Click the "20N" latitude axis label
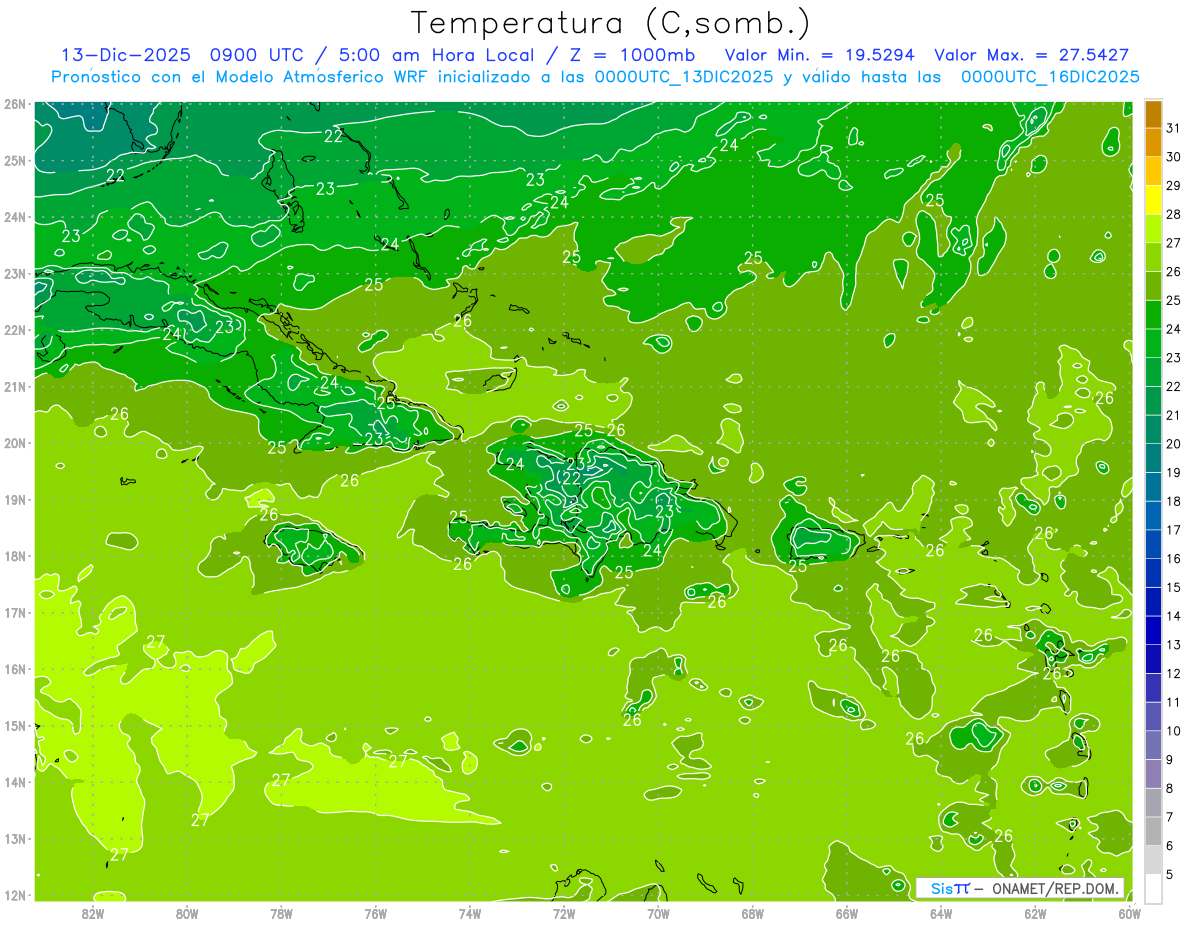 click(15, 443)
